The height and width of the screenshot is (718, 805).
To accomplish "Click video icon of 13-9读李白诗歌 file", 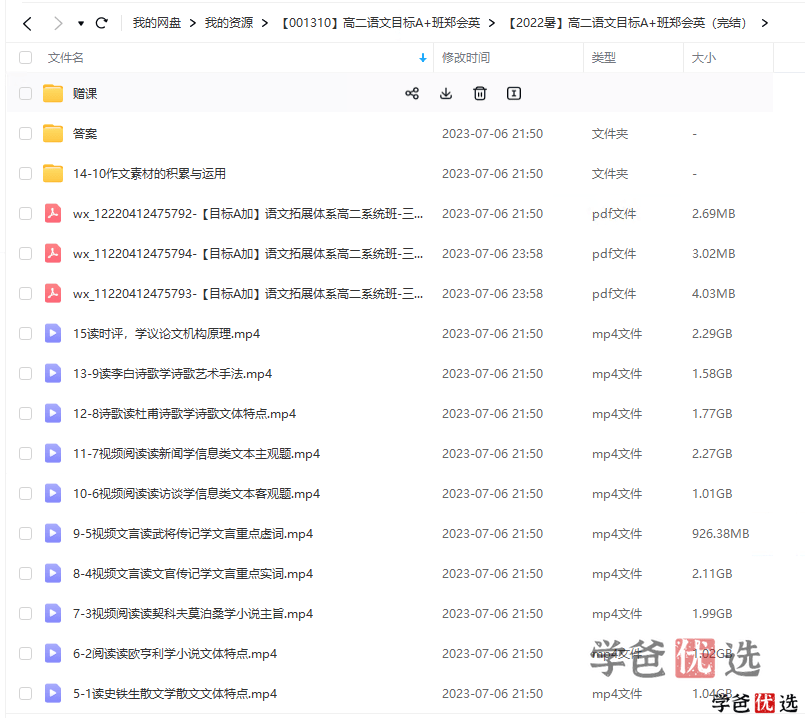I will pos(53,374).
